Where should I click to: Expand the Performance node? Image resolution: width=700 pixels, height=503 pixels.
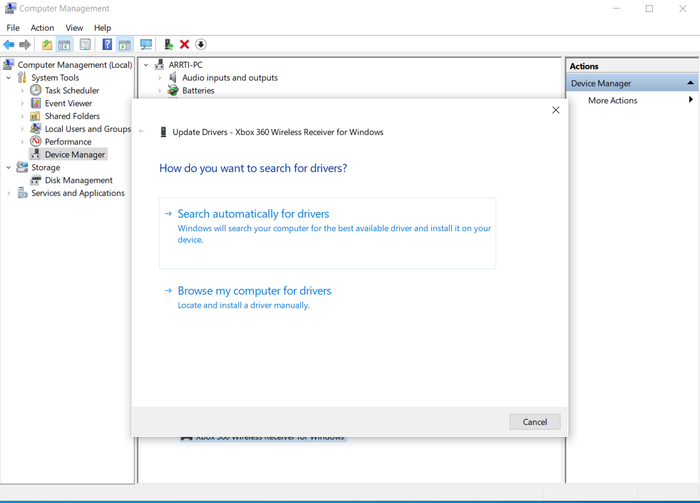tap(22, 142)
